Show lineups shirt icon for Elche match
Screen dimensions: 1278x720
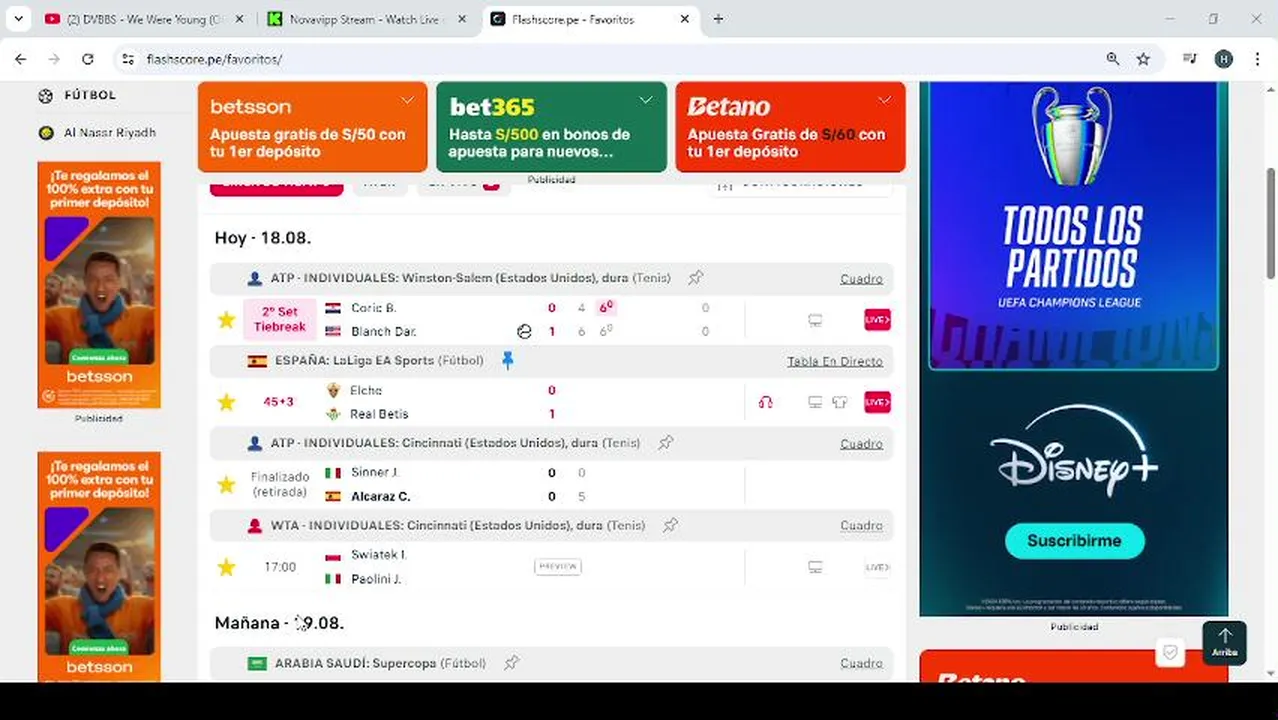coord(839,402)
